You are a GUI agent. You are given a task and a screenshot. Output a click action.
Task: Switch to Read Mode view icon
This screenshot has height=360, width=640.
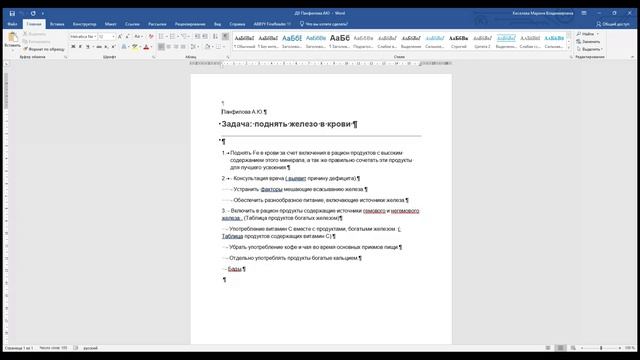pyautogui.click(x=548, y=348)
